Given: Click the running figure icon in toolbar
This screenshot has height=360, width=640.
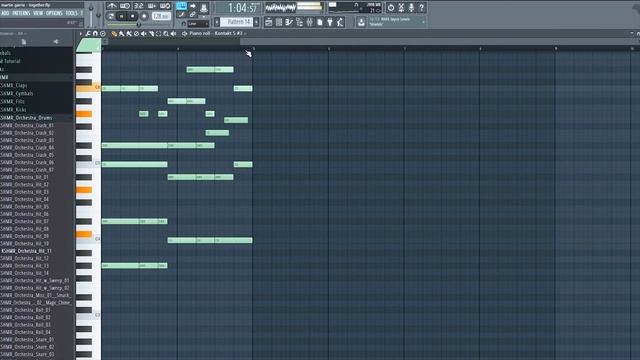Looking at the screenshot, I should [x=340, y=22].
